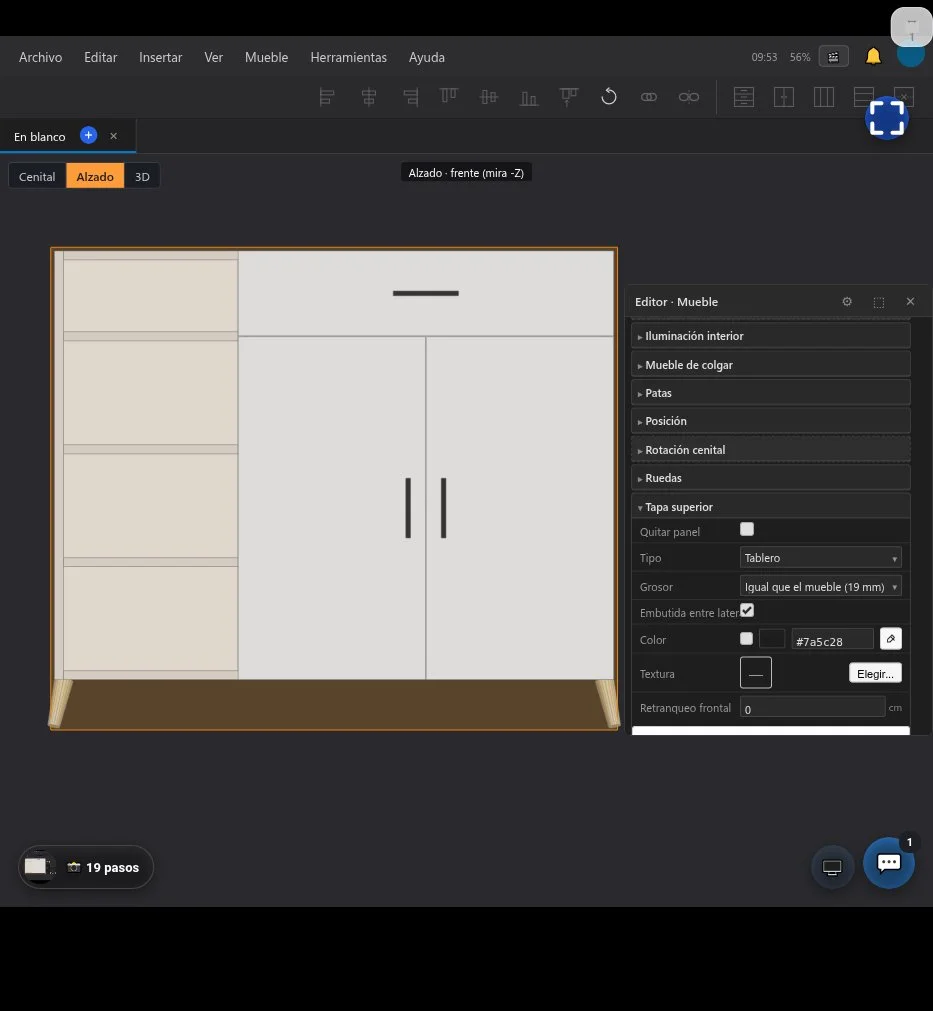The height and width of the screenshot is (1011, 933).
Task: Open the Grosor thickness dropdown
Action: pyautogui.click(x=820, y=587)
